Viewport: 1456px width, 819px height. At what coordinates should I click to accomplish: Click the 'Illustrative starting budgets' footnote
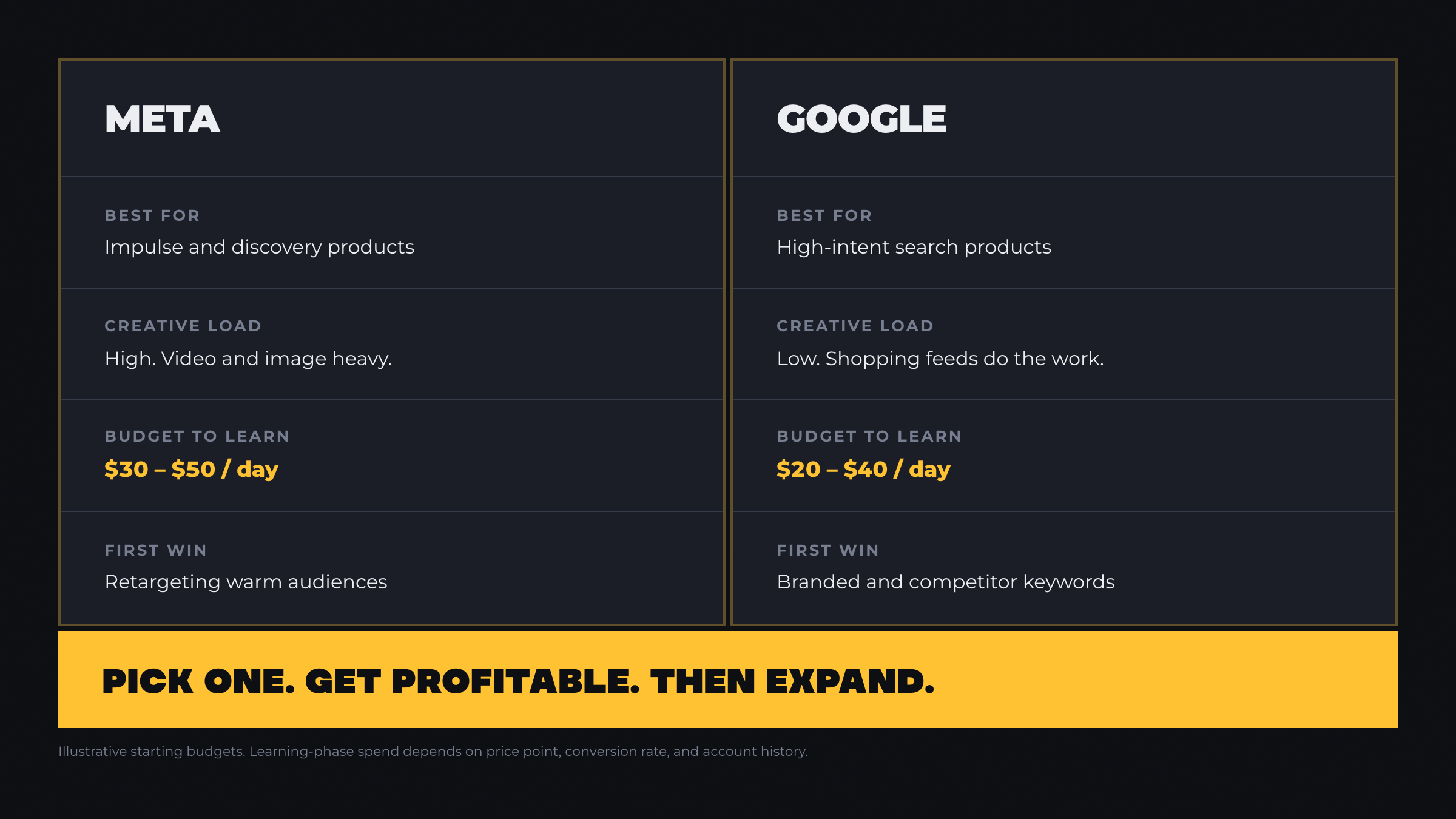click(433, 751)
